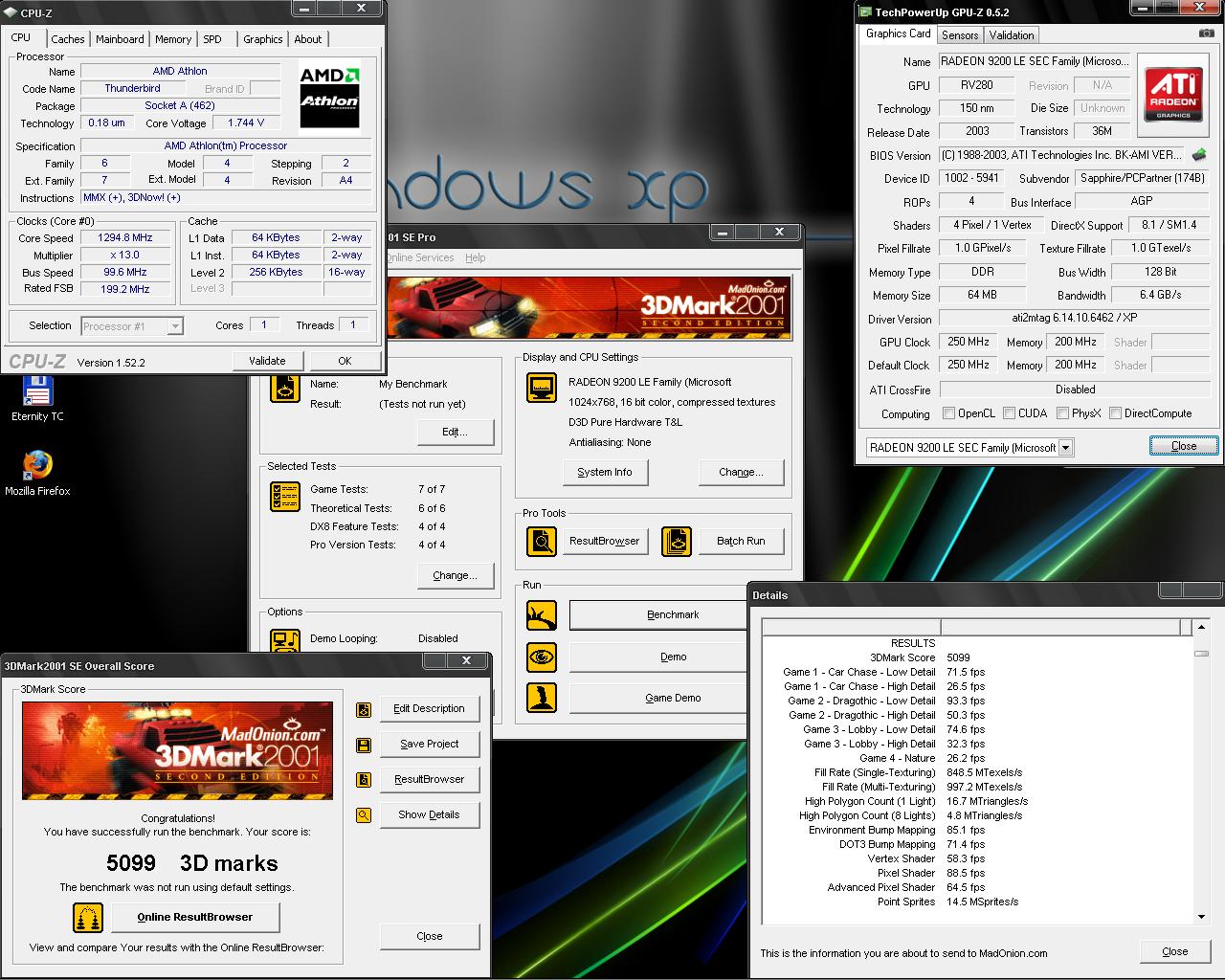Open the Processor #1 selection dropdown
Image resolution: width=1225 pixels, height=980 pixels.
tap(175, 326)
